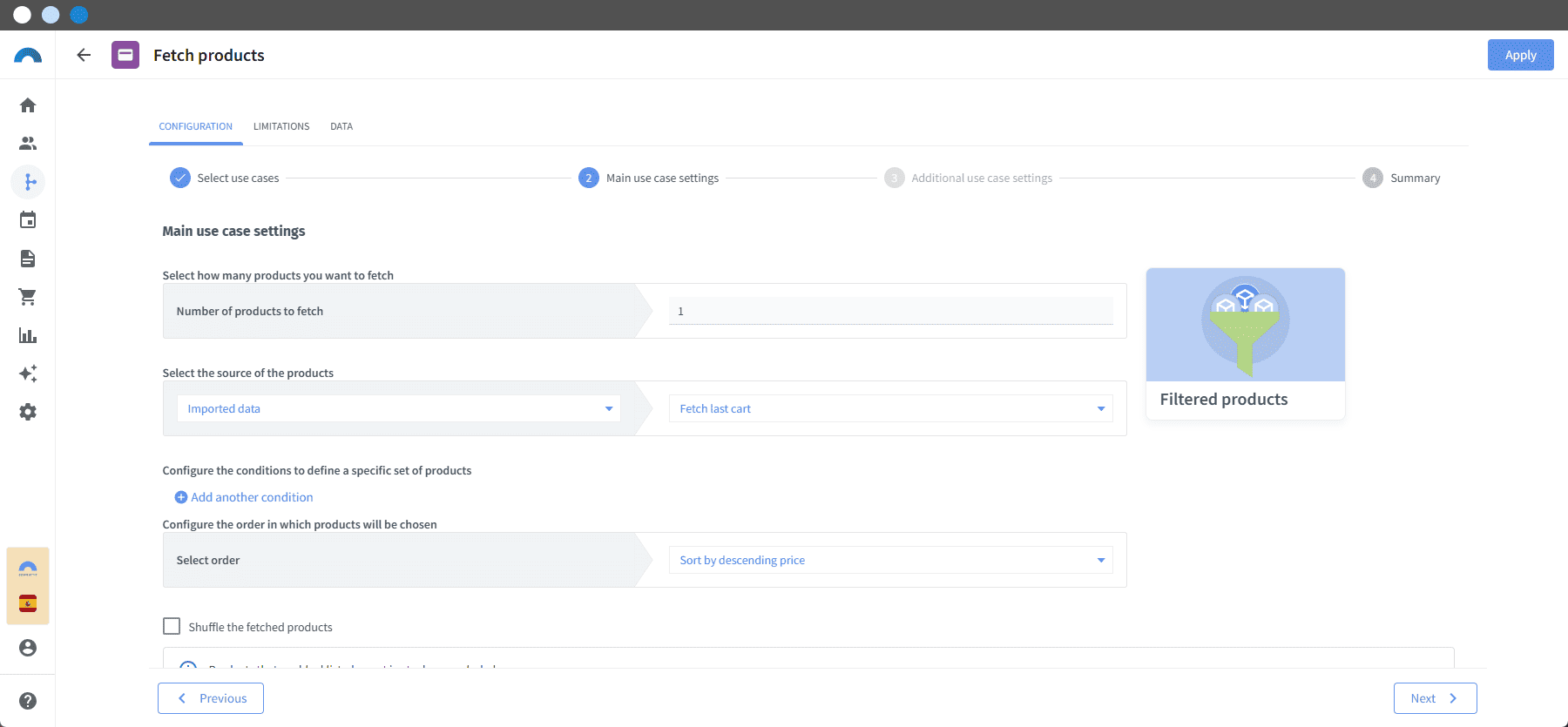Open the user account icon in sidebar

click(28, 648)
